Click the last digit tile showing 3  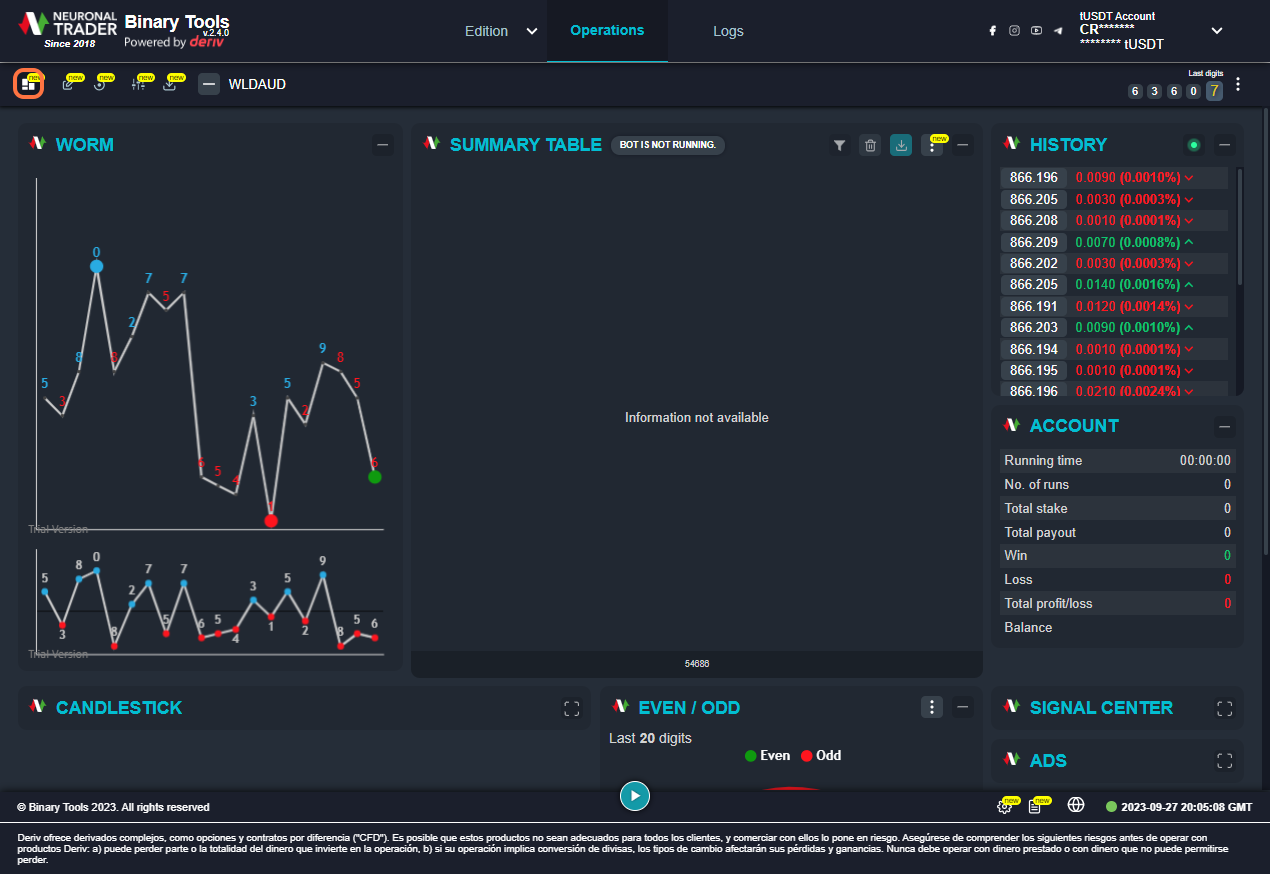pos(1154,91)
